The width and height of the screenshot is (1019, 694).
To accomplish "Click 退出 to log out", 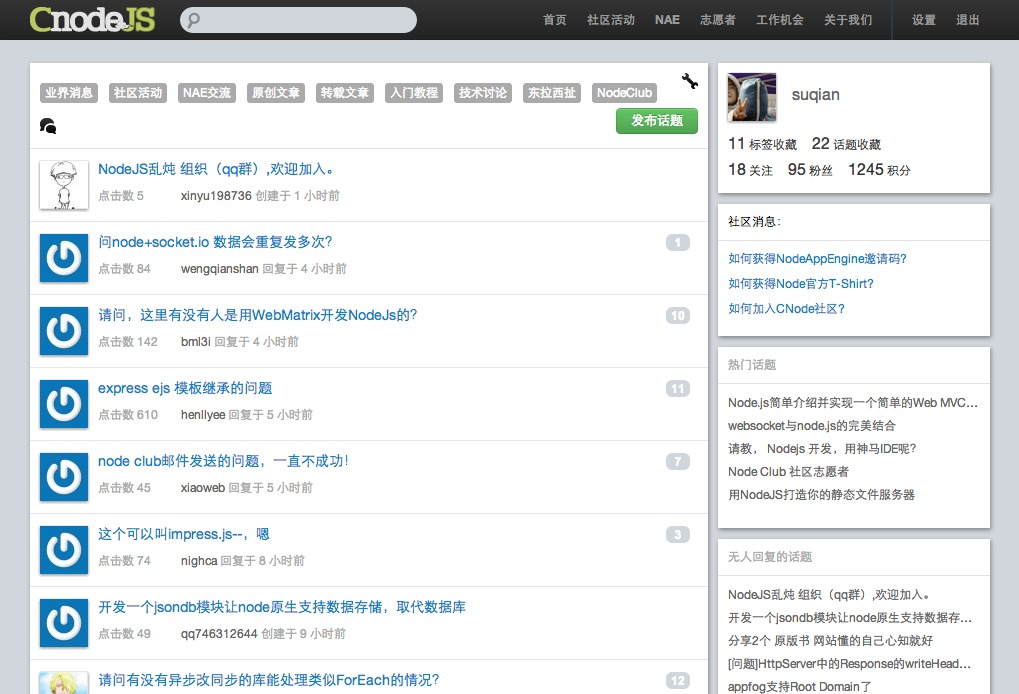I will [x=967, y=20].
